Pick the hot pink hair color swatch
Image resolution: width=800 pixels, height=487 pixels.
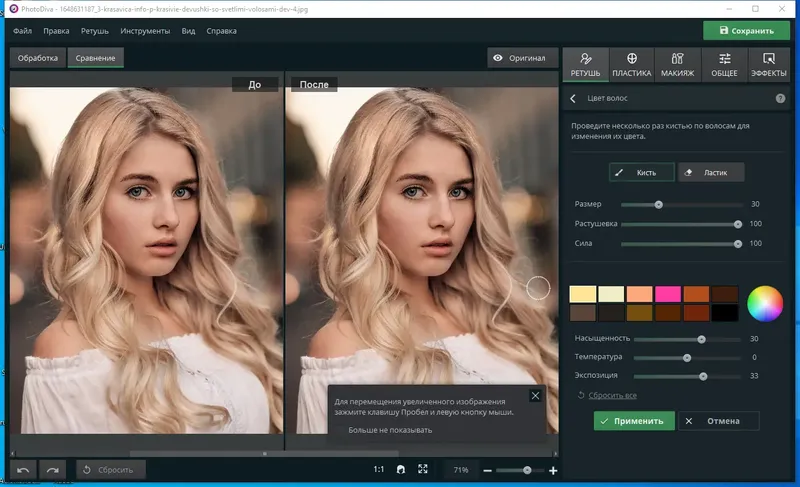pos(668,294)
